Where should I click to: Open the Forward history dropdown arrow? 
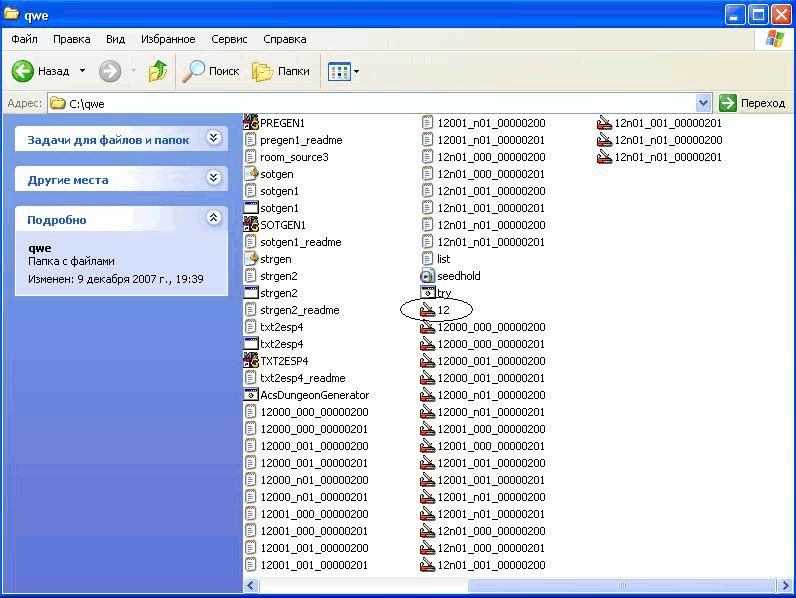pos(133,71)
